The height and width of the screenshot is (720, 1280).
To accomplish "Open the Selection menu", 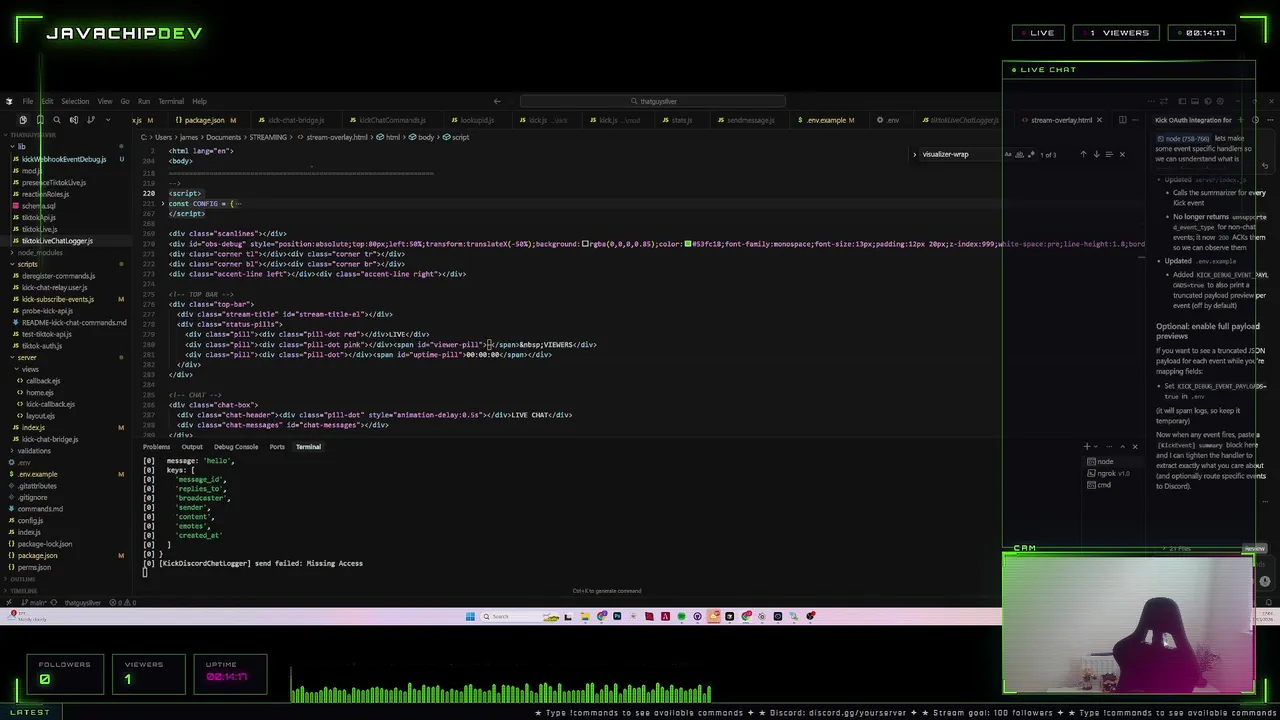I will tap(75, 101).
